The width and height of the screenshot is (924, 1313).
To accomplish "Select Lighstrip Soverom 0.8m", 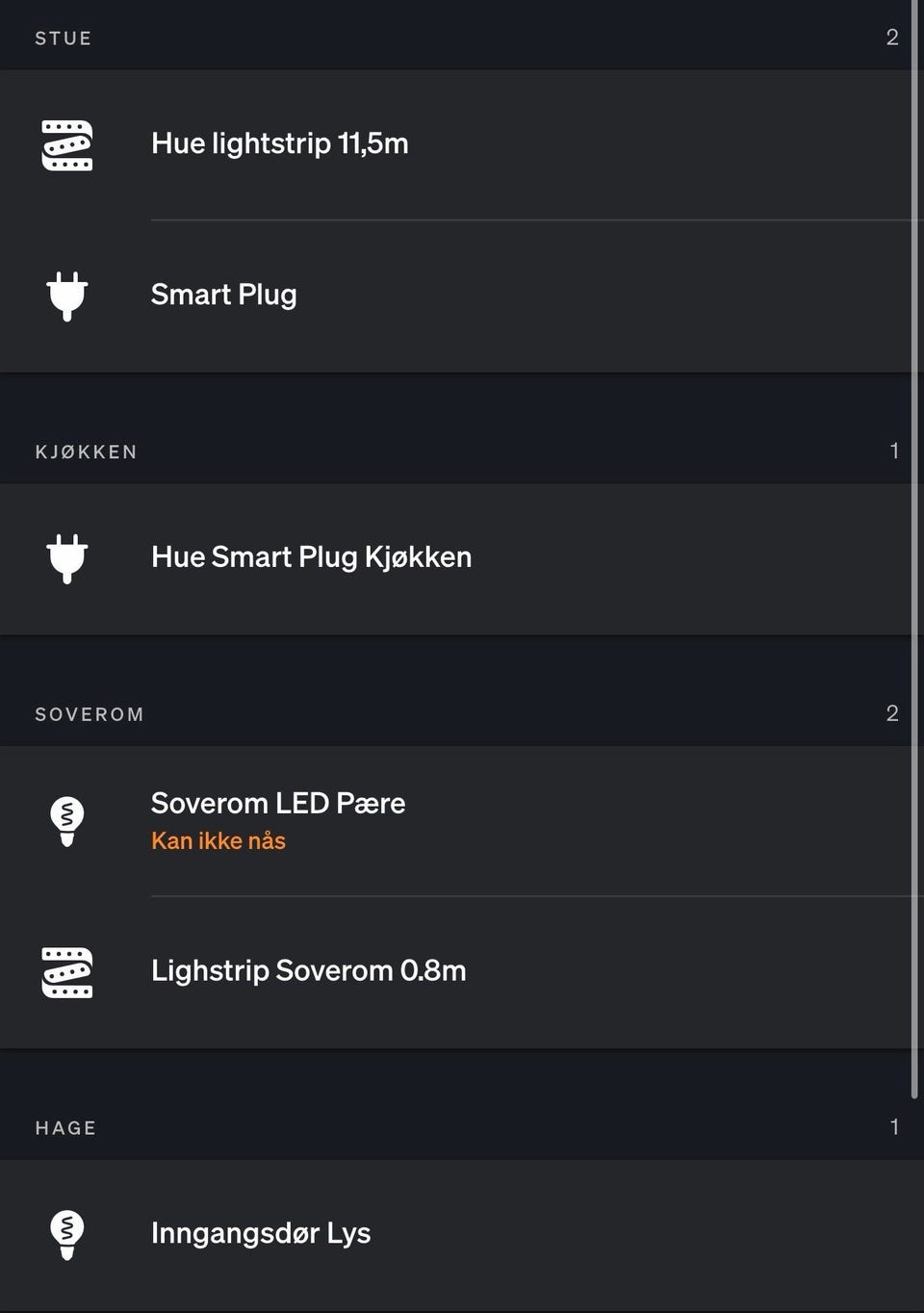I will (x=308, y=970).
